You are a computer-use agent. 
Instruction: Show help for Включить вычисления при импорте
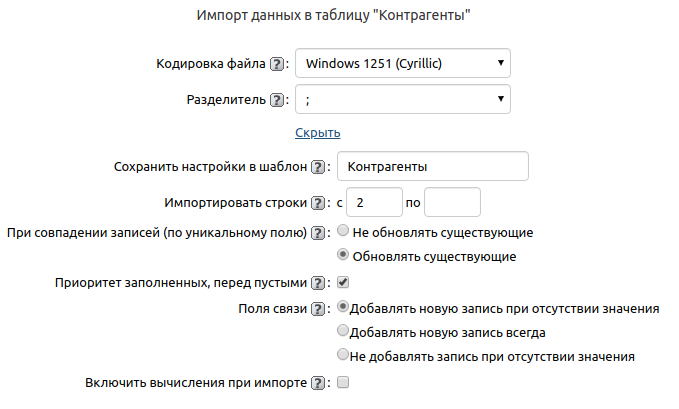[319, 382]
